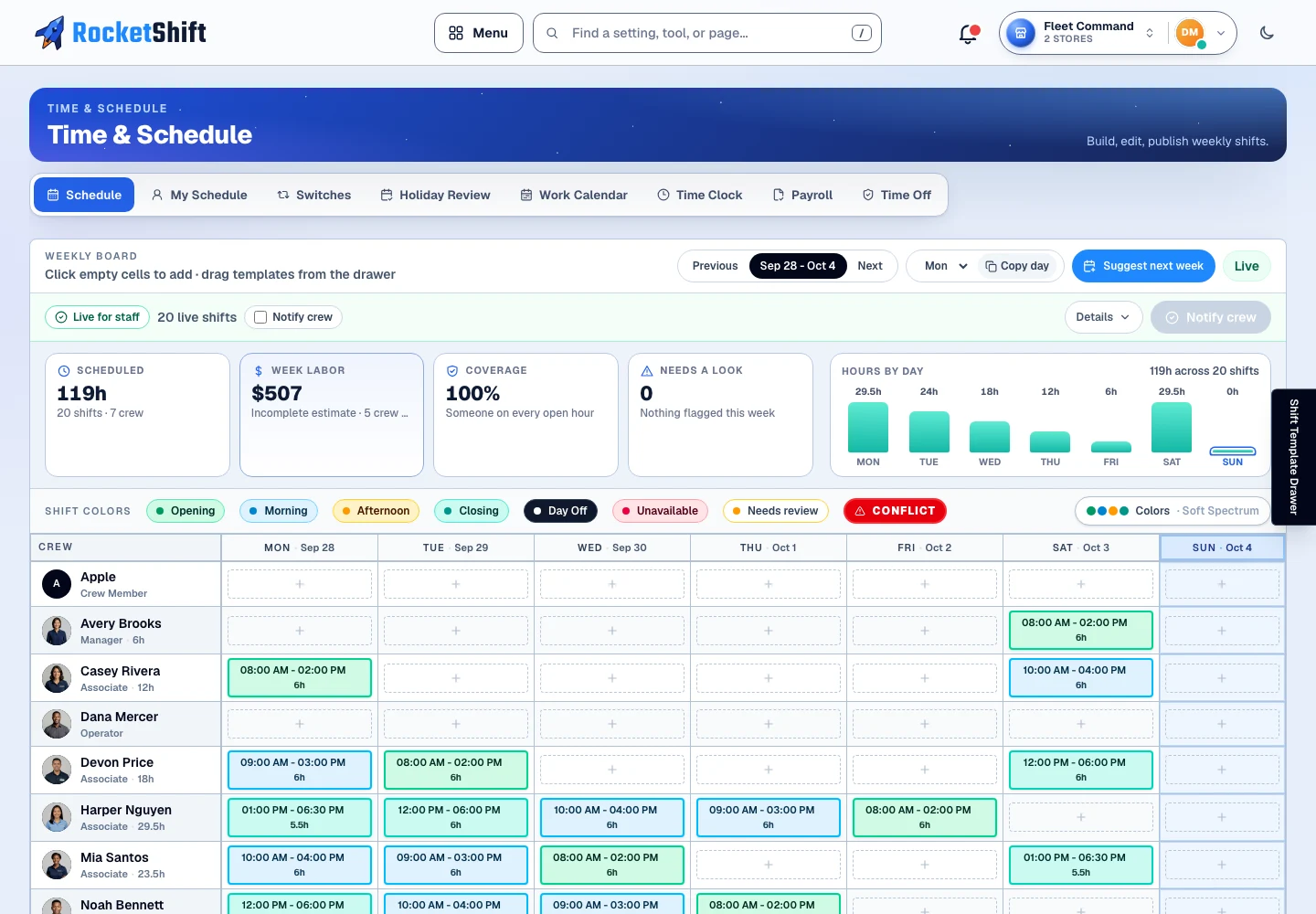1316x914 pixels.
Task: Click Copy day button
Action: pos(1017,266)
